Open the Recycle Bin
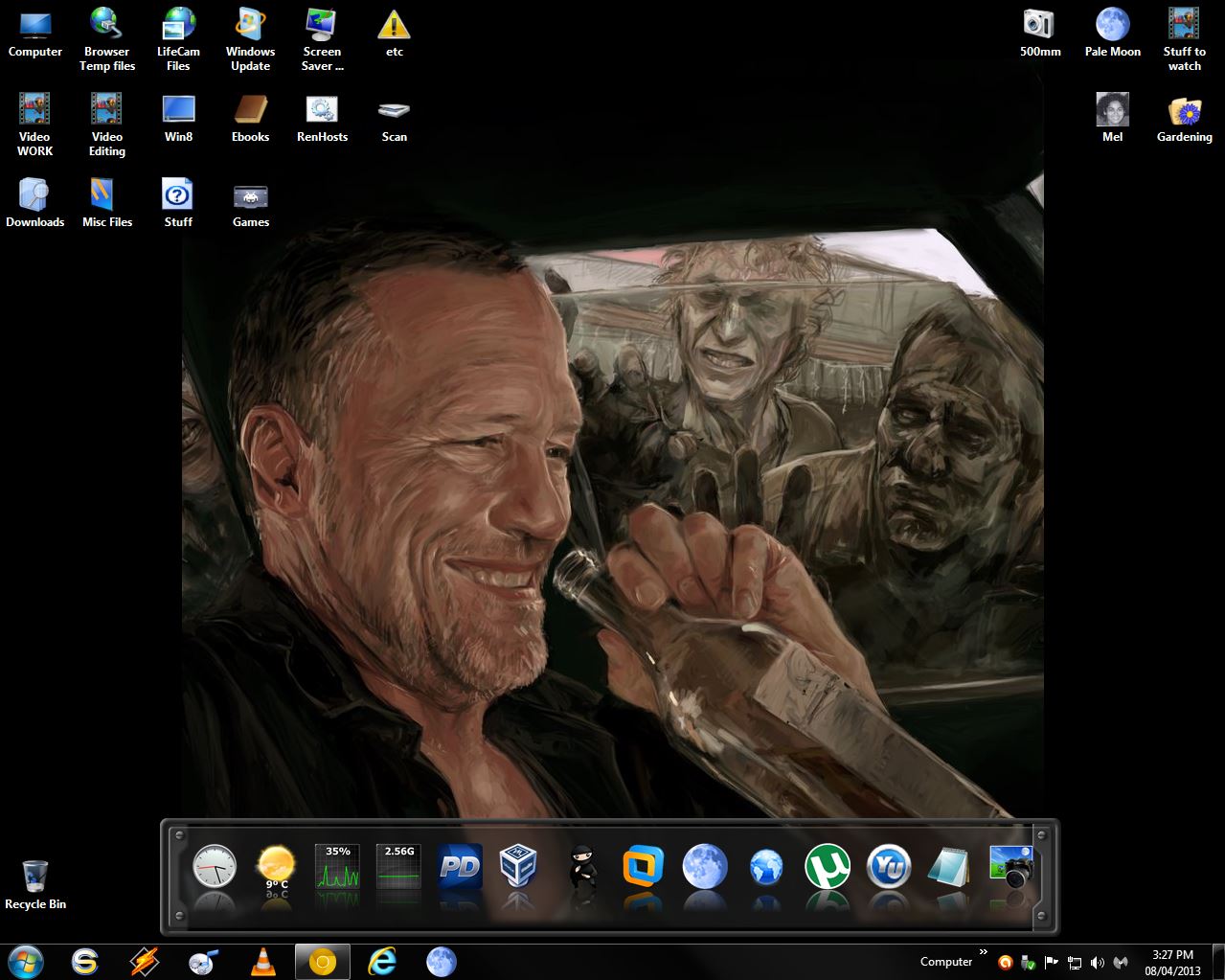The height and width of the screenshot is (980, 1225). (35, 884)
